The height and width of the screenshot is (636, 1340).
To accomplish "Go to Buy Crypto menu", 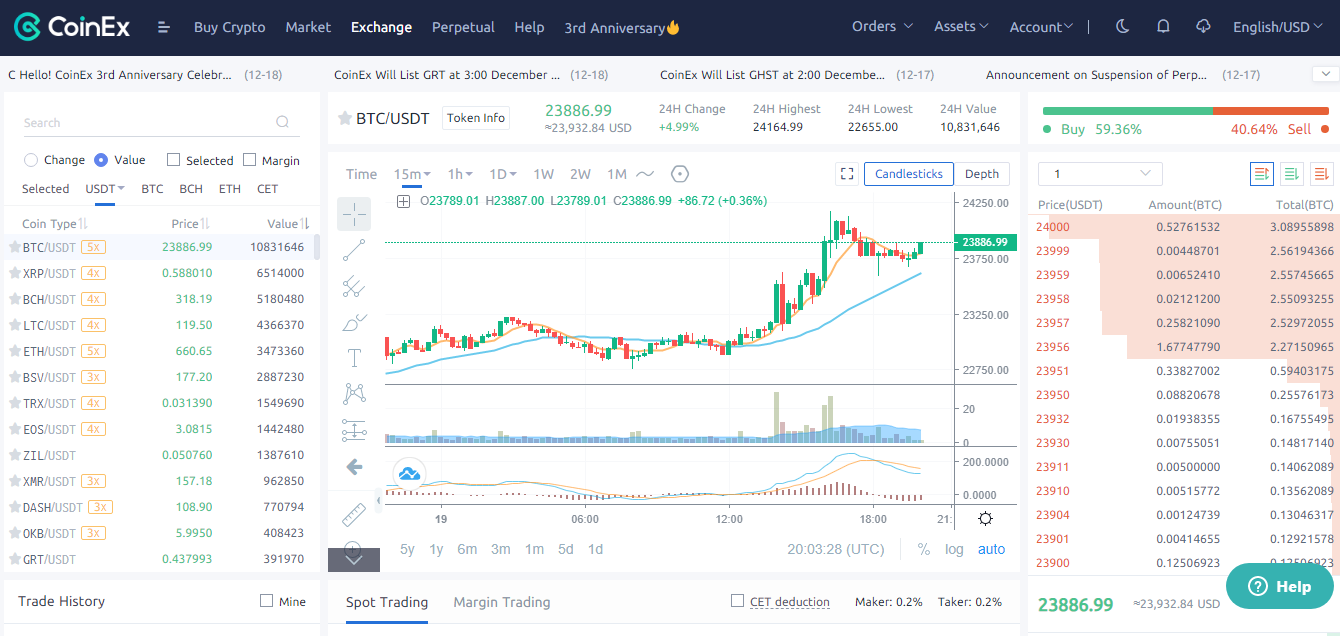I will pos(230,27).
